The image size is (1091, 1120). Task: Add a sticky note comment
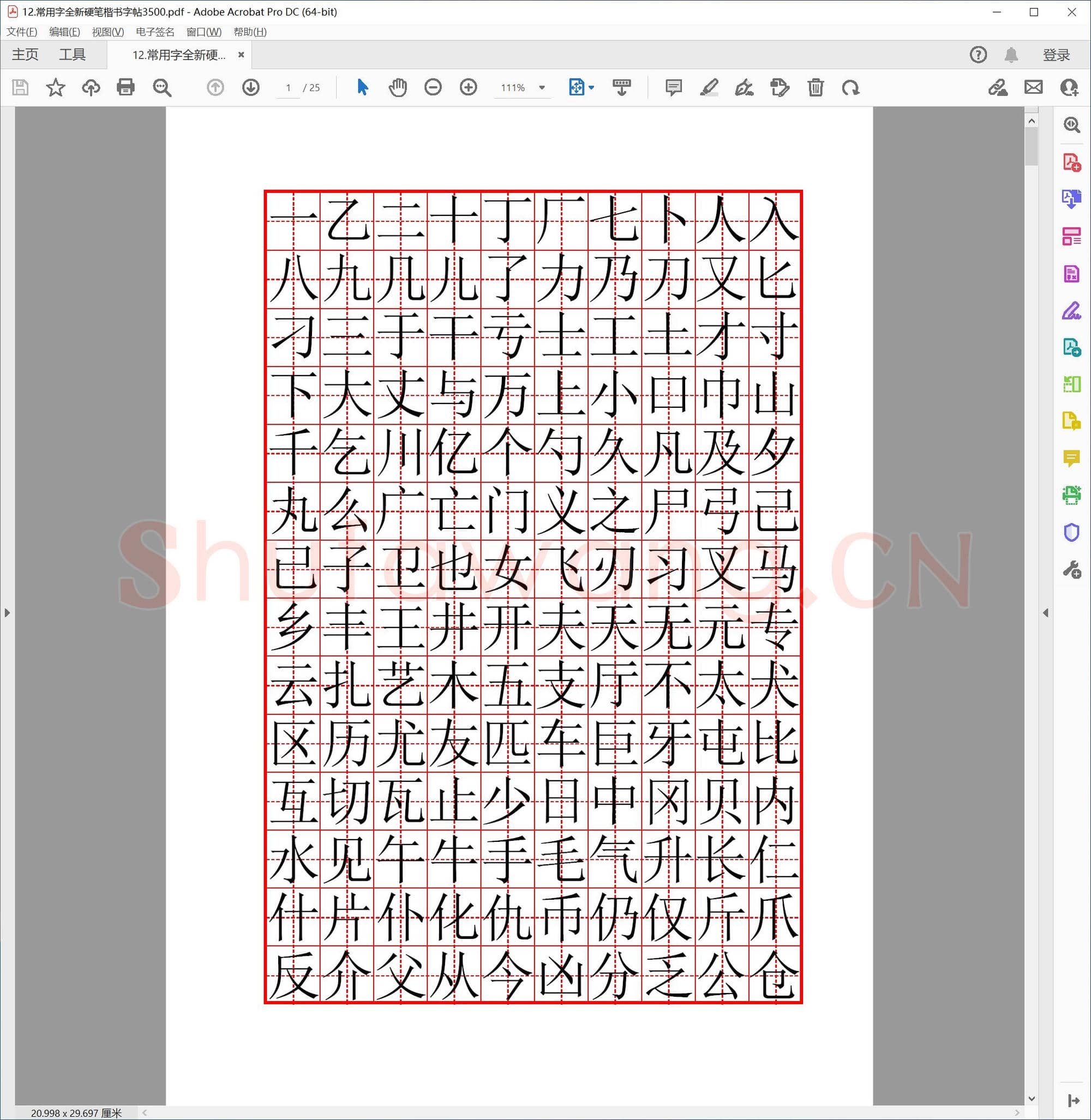tap(673, 87)
